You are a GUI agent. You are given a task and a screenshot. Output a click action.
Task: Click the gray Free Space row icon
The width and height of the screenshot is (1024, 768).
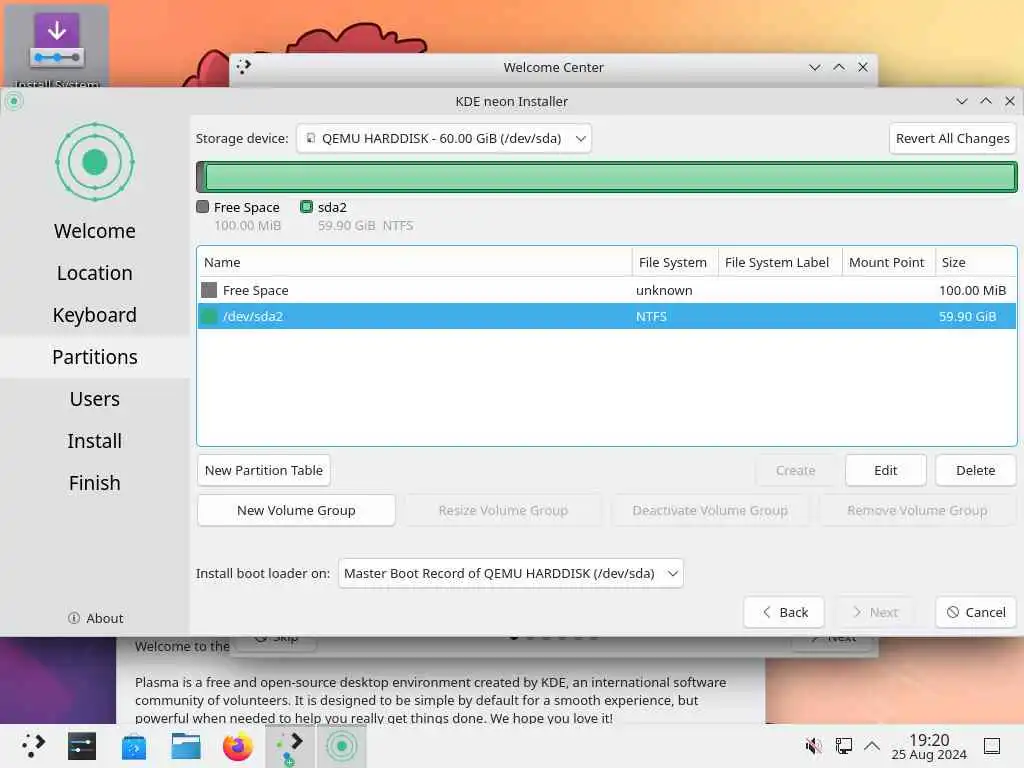(x=209, y=290)
